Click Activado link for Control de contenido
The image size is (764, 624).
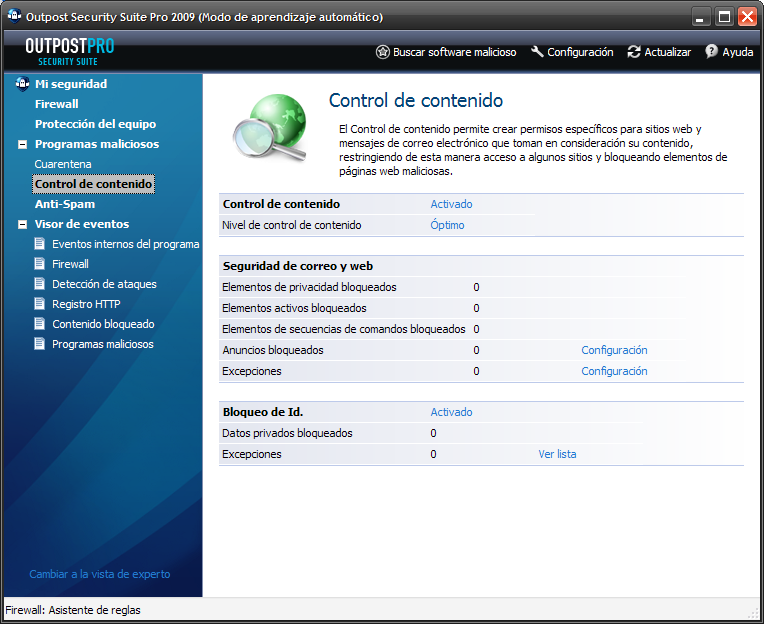pos(451,204)
